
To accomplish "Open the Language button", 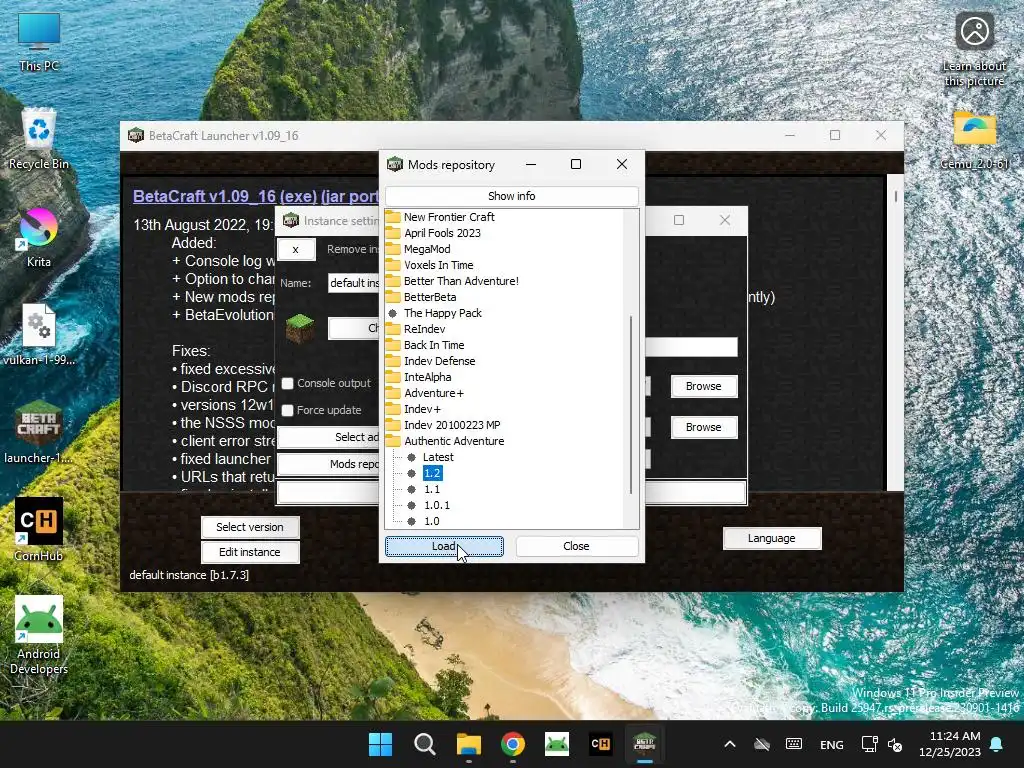I will point(772,538).
